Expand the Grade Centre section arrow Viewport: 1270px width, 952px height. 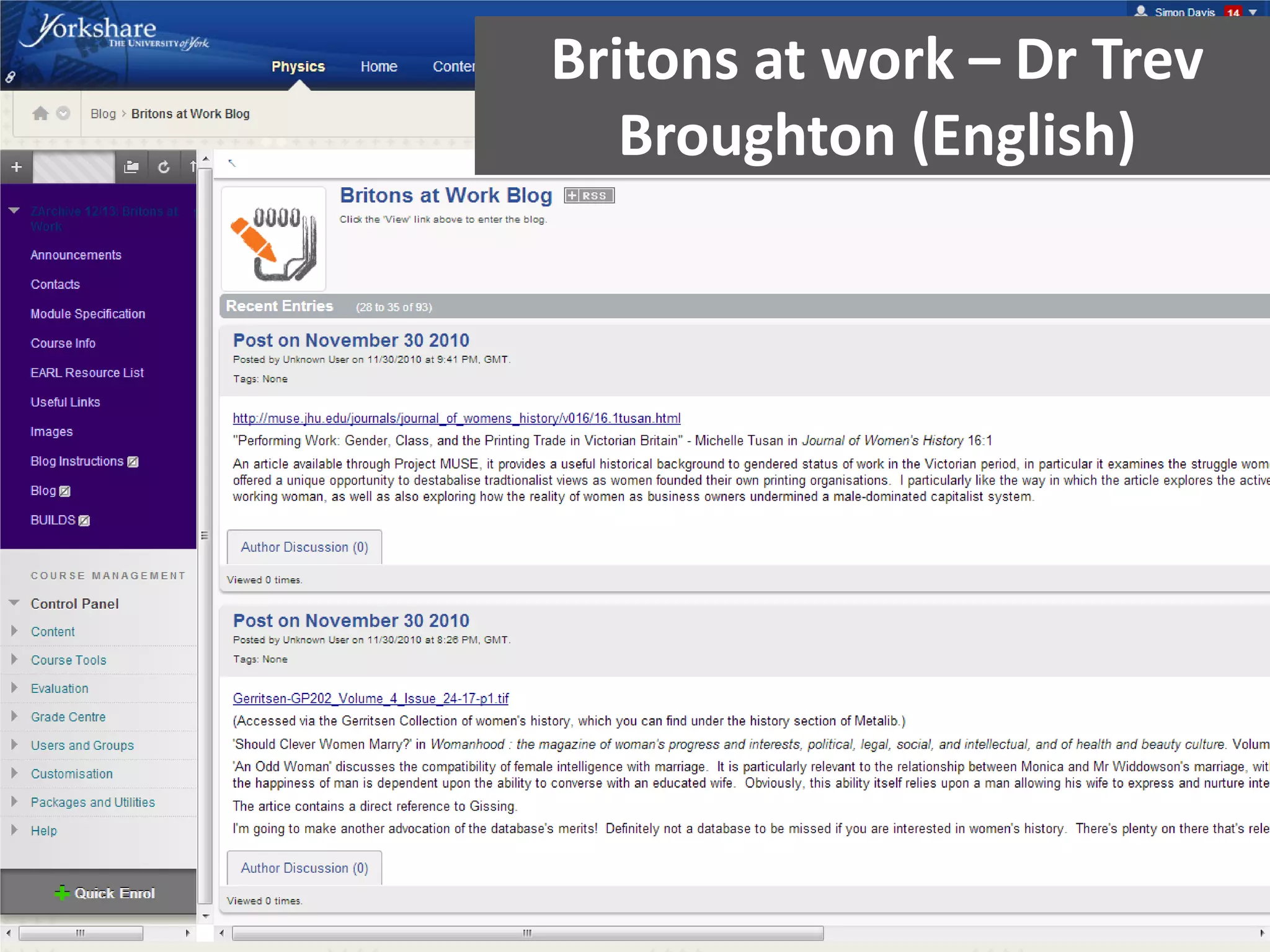pos(14,716)
